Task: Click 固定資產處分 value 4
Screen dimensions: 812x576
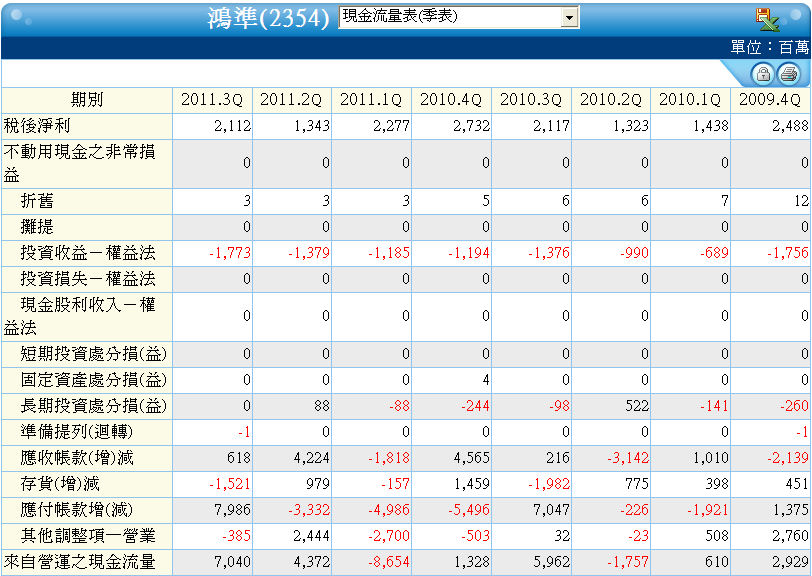Action: [486, 380]
